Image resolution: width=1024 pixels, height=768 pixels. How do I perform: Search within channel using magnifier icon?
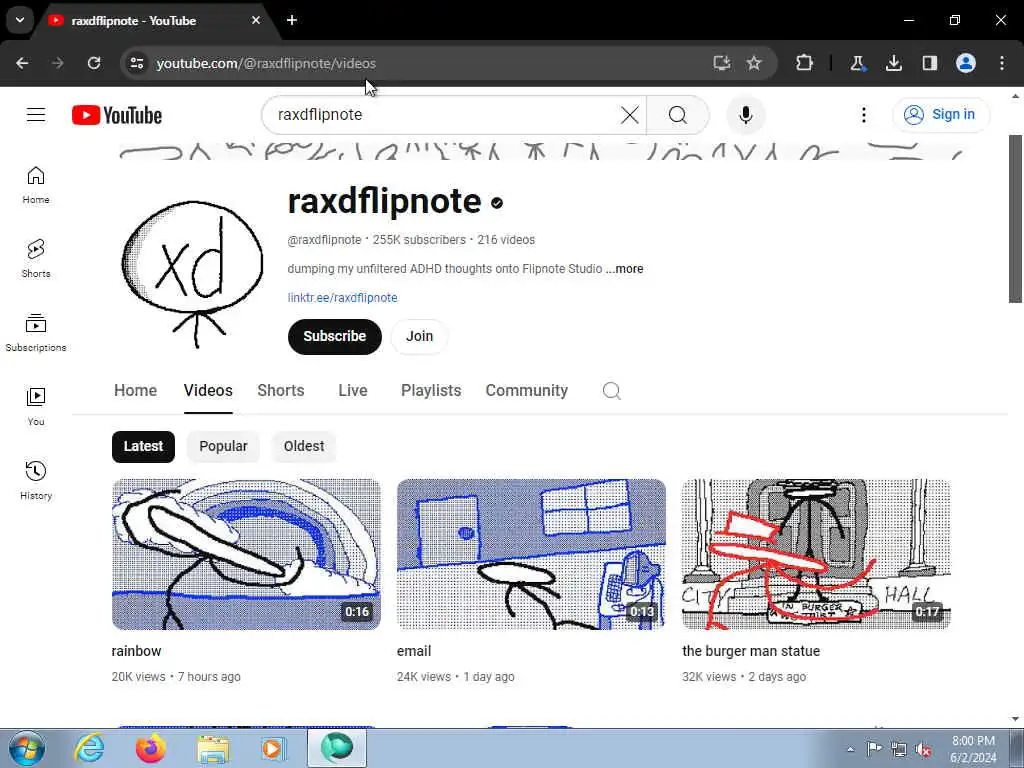point(611,391)
